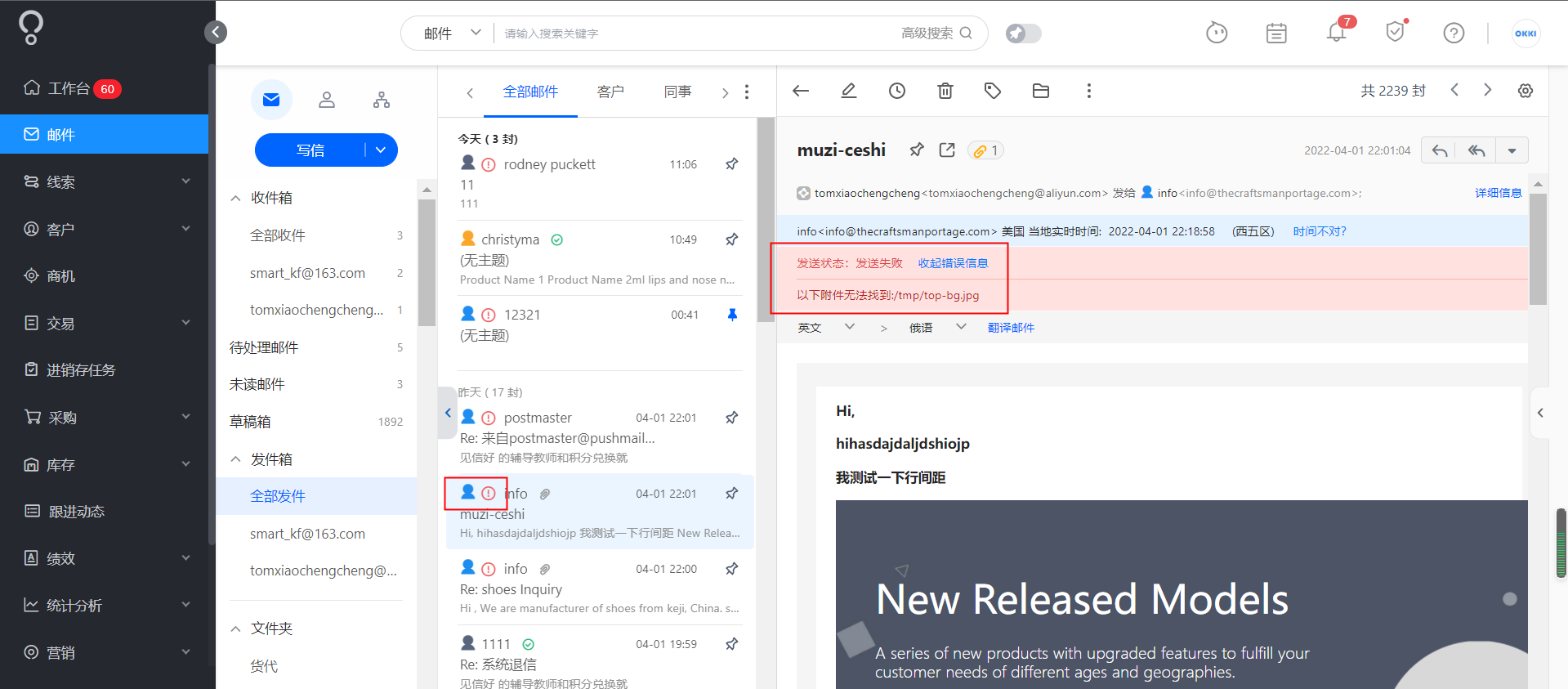This screenshot has width=1568, height=689.
Task: Toggle pin on the info muzi-ceshi mail
Action: [732, 493]
